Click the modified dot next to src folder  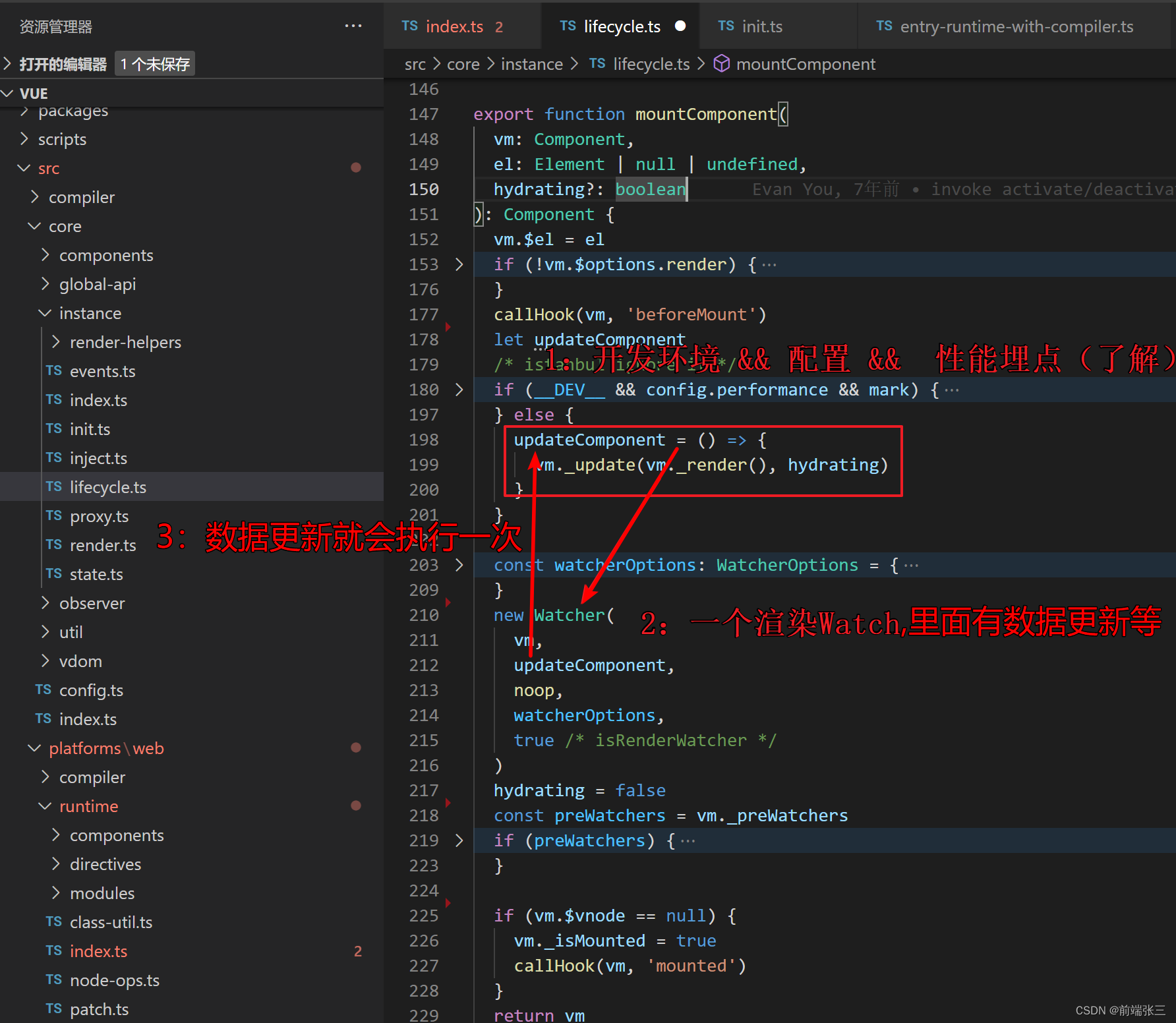[356, 168]
